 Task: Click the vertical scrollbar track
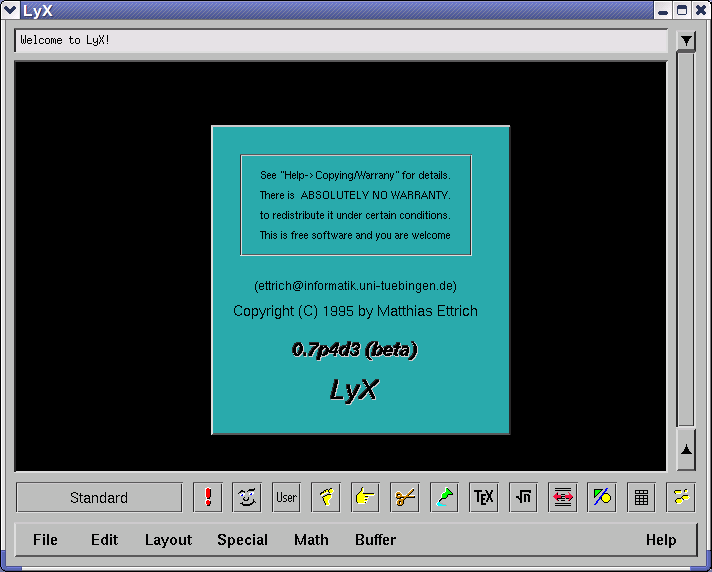point(686,240)
